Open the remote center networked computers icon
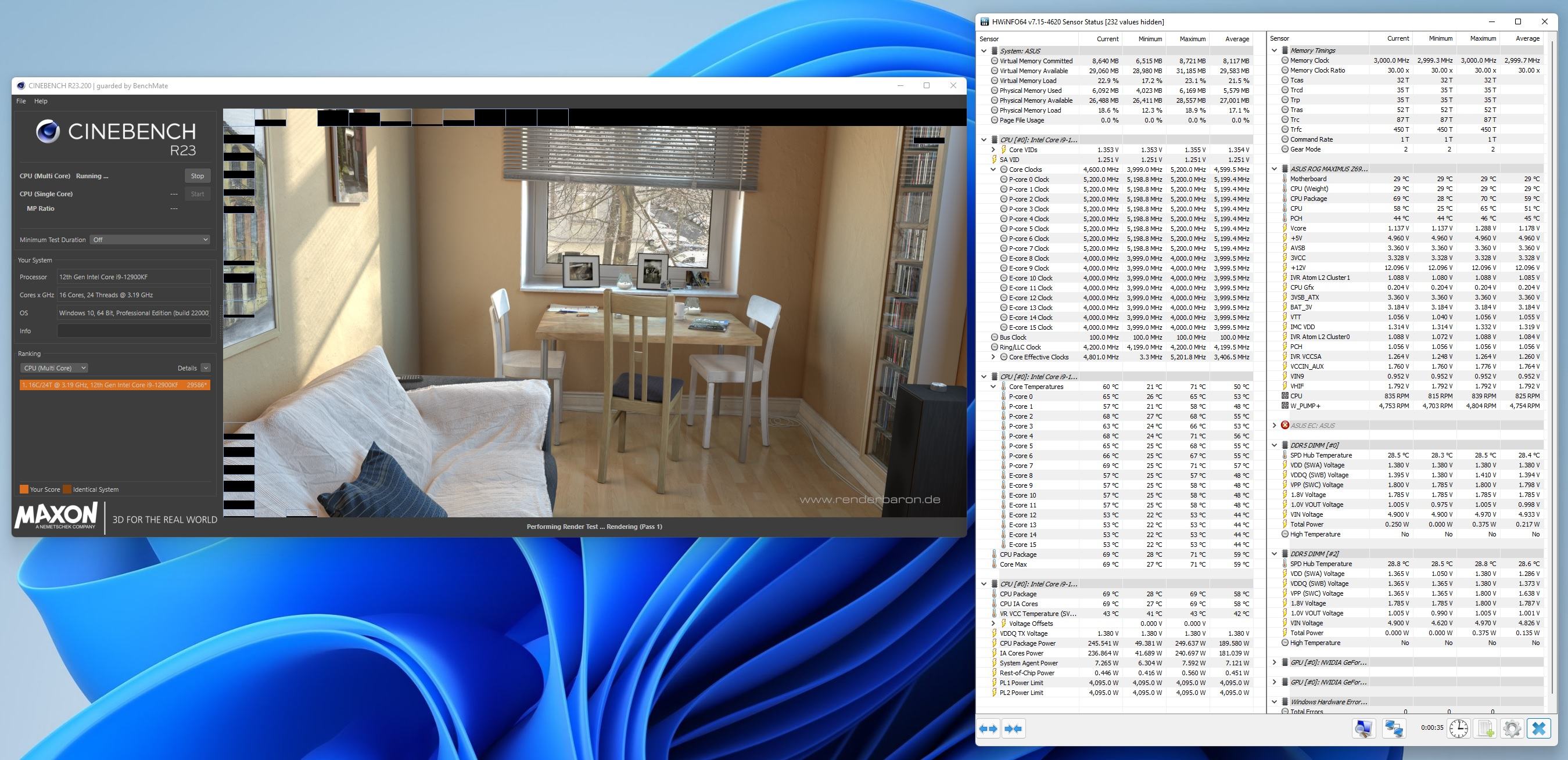 click(x=1394, y=729)
